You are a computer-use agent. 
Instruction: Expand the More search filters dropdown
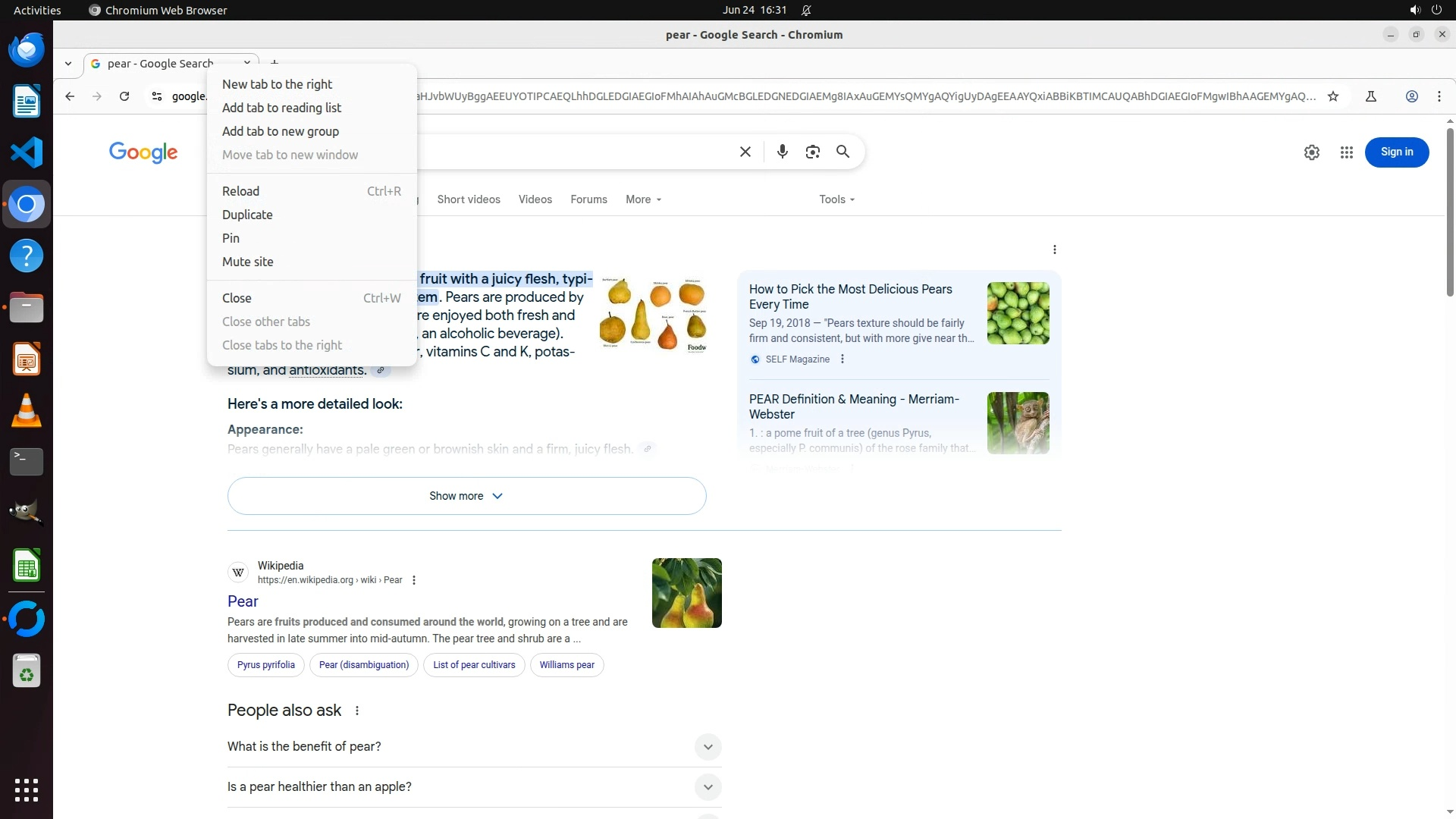click(643, 199)
